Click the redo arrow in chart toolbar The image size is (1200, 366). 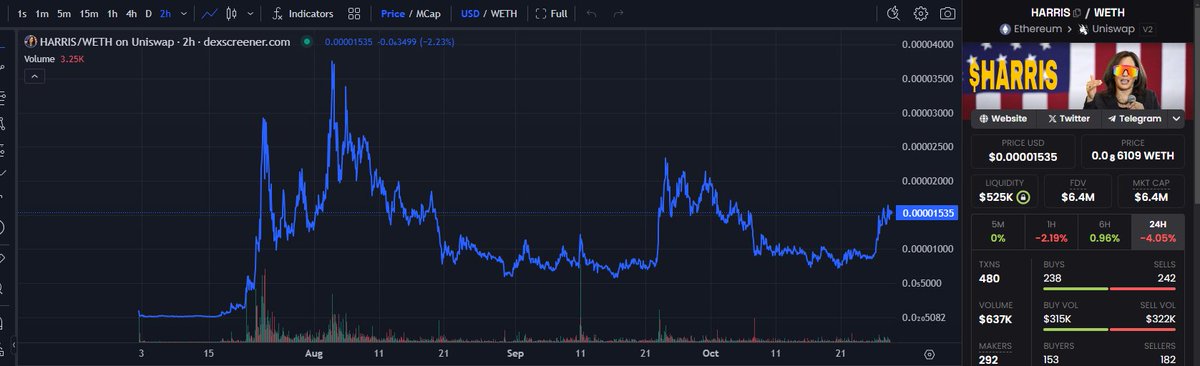619,14
